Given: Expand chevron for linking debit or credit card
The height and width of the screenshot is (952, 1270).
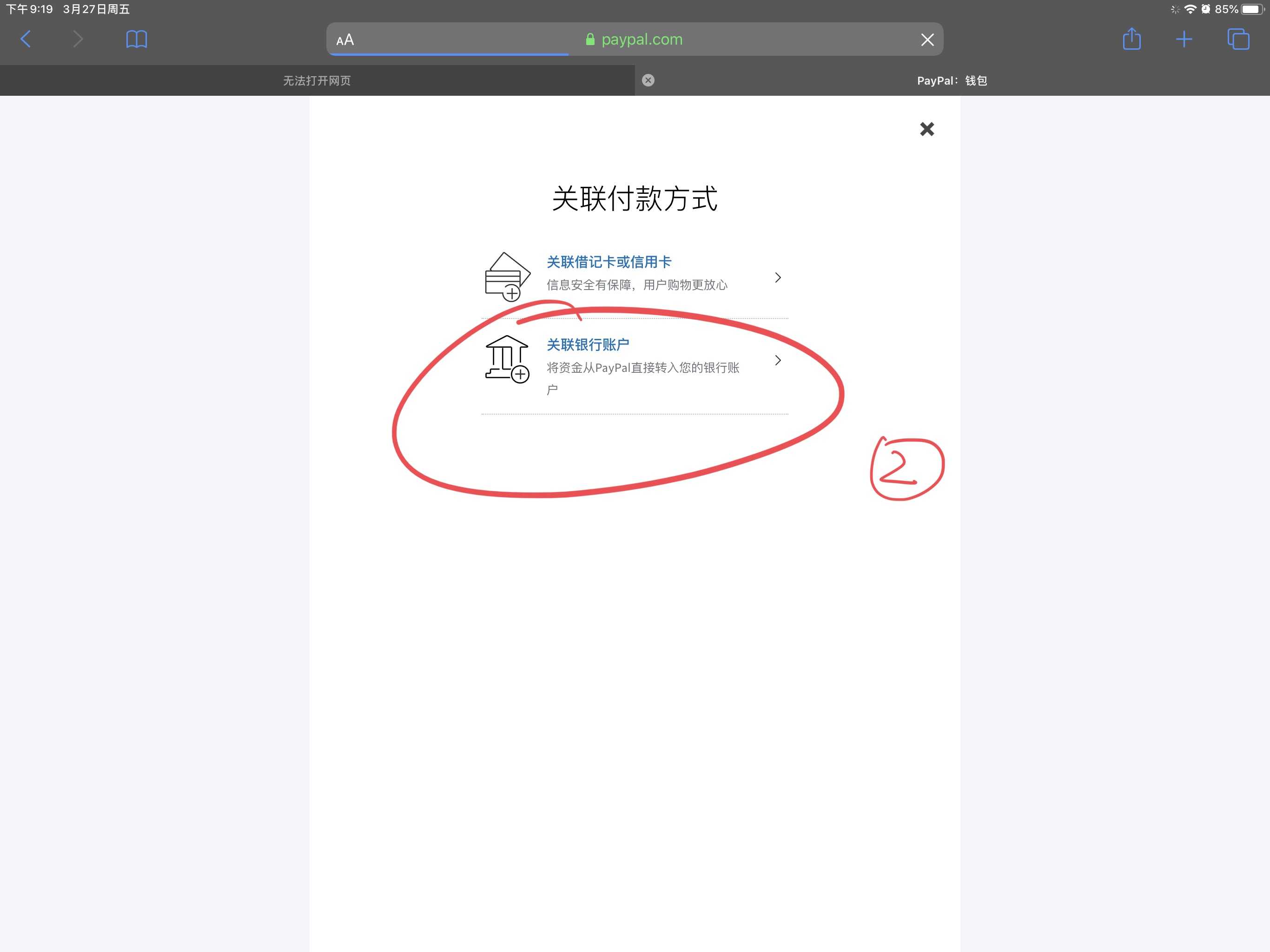Looking at the screenshot, I should [777, 278].
